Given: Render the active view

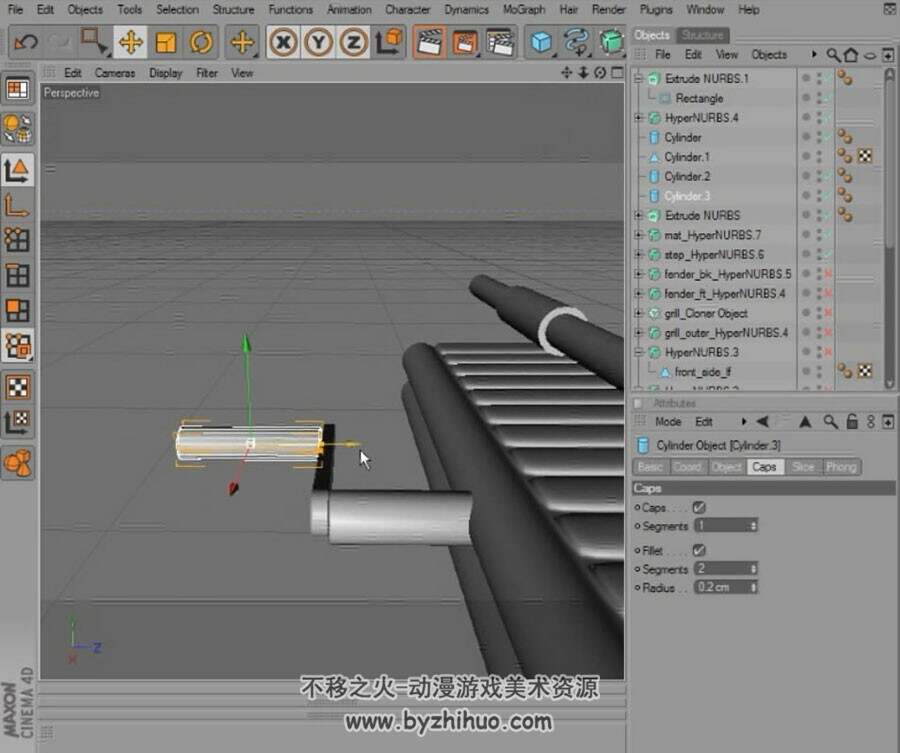Looking at the screenshot, I should [429, 42].
